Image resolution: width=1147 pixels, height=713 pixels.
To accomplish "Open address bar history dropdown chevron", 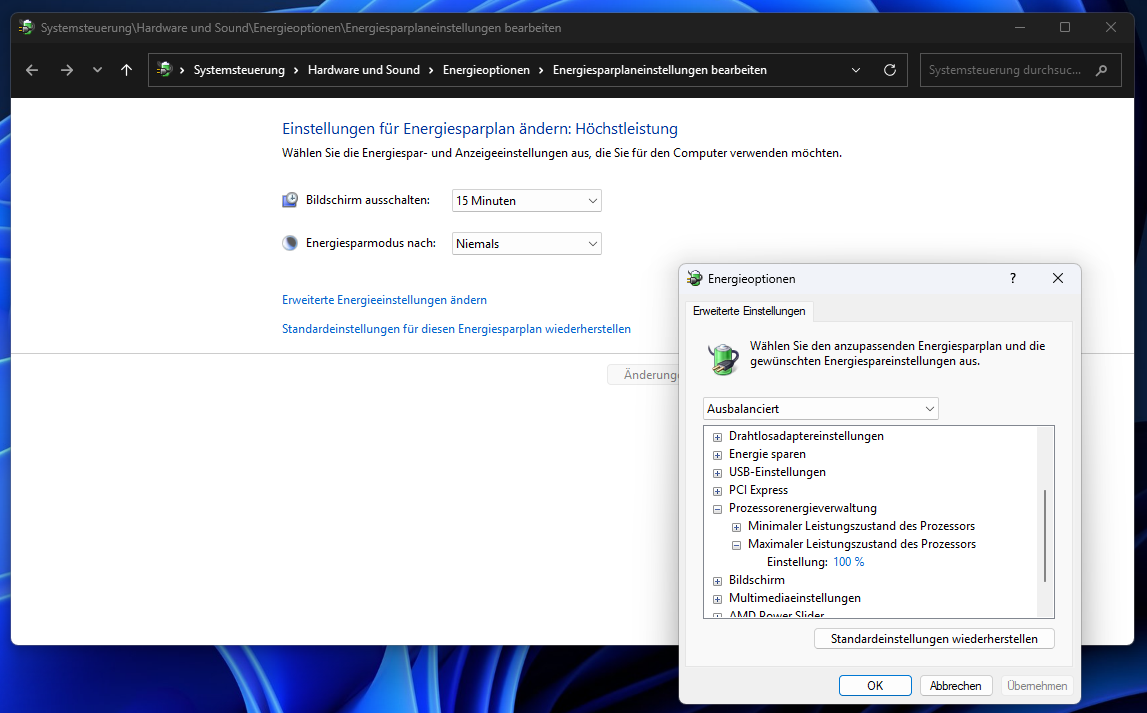I will [856, 70].
